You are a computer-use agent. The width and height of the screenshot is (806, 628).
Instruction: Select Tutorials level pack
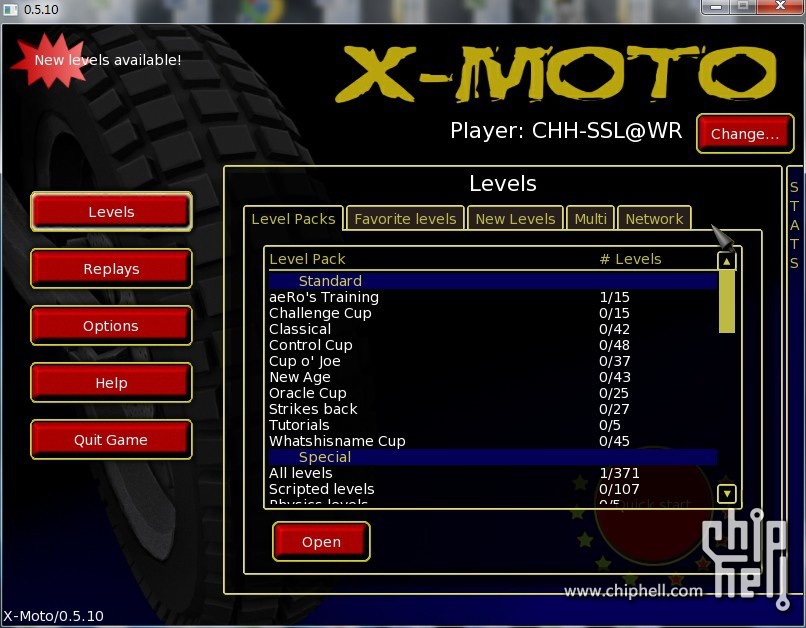492,424
